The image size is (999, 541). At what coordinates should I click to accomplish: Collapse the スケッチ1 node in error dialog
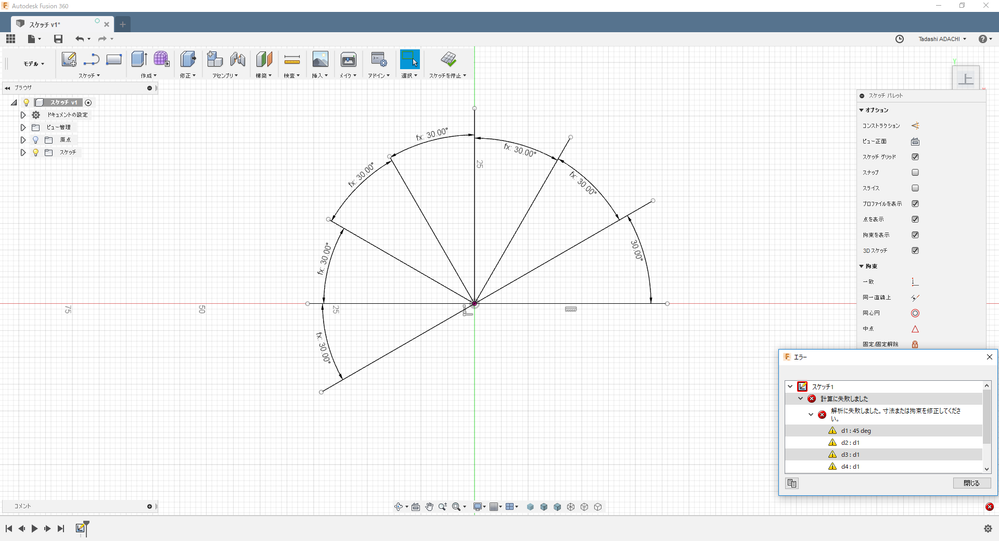[791, 386]
